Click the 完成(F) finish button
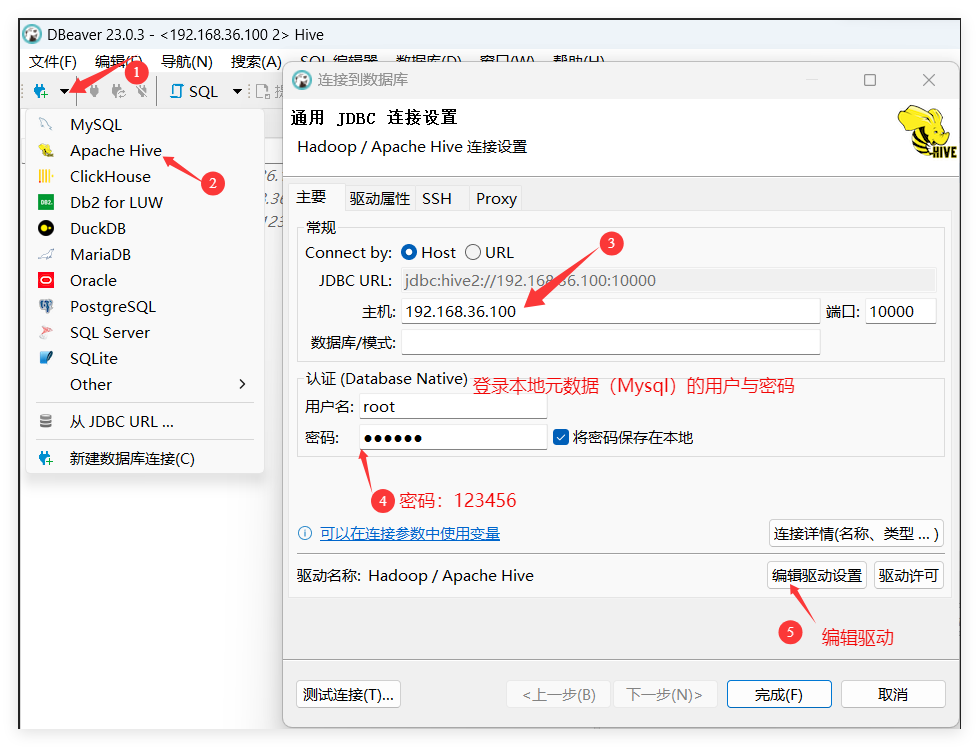979x747 pixels. (x=779, y=694)
